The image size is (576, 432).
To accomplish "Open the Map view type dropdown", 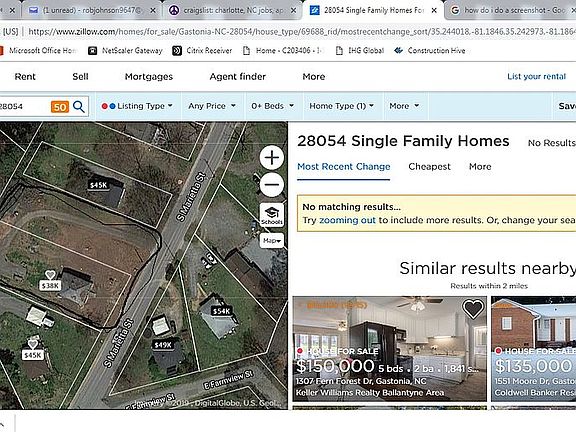I will 272,241.
